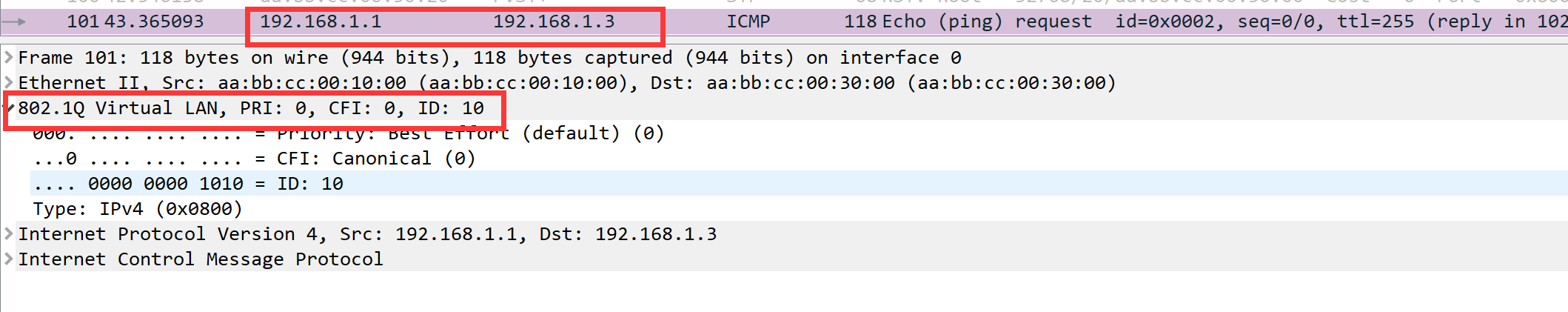
Task: Expand the Ethernet II tree node
Action: coord(8,83)
